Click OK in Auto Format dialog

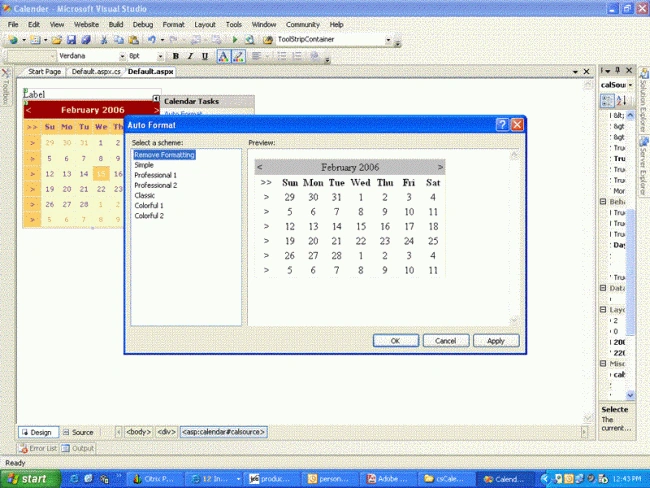[395, 340]
